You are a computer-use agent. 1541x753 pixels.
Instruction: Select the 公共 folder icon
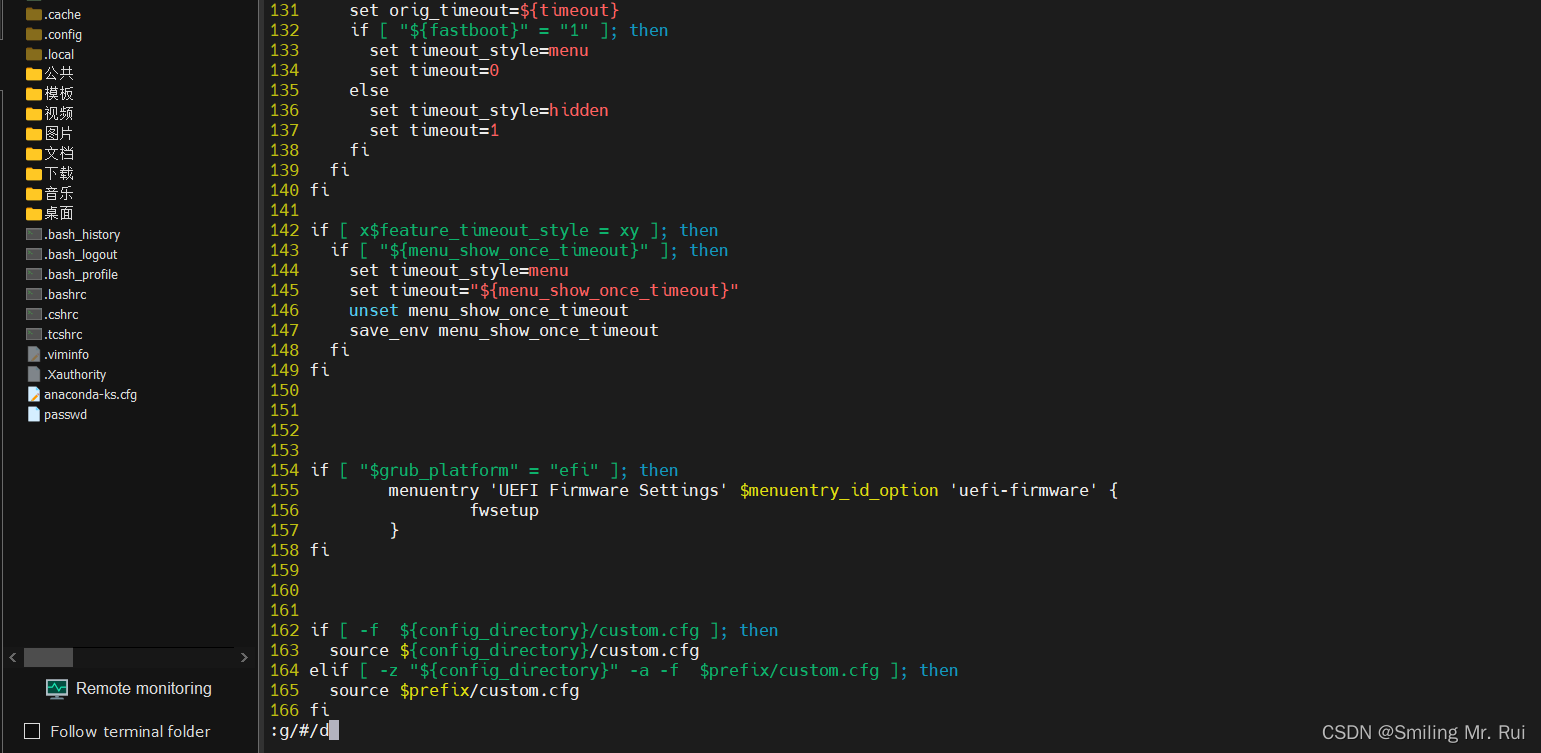point(34,73)
